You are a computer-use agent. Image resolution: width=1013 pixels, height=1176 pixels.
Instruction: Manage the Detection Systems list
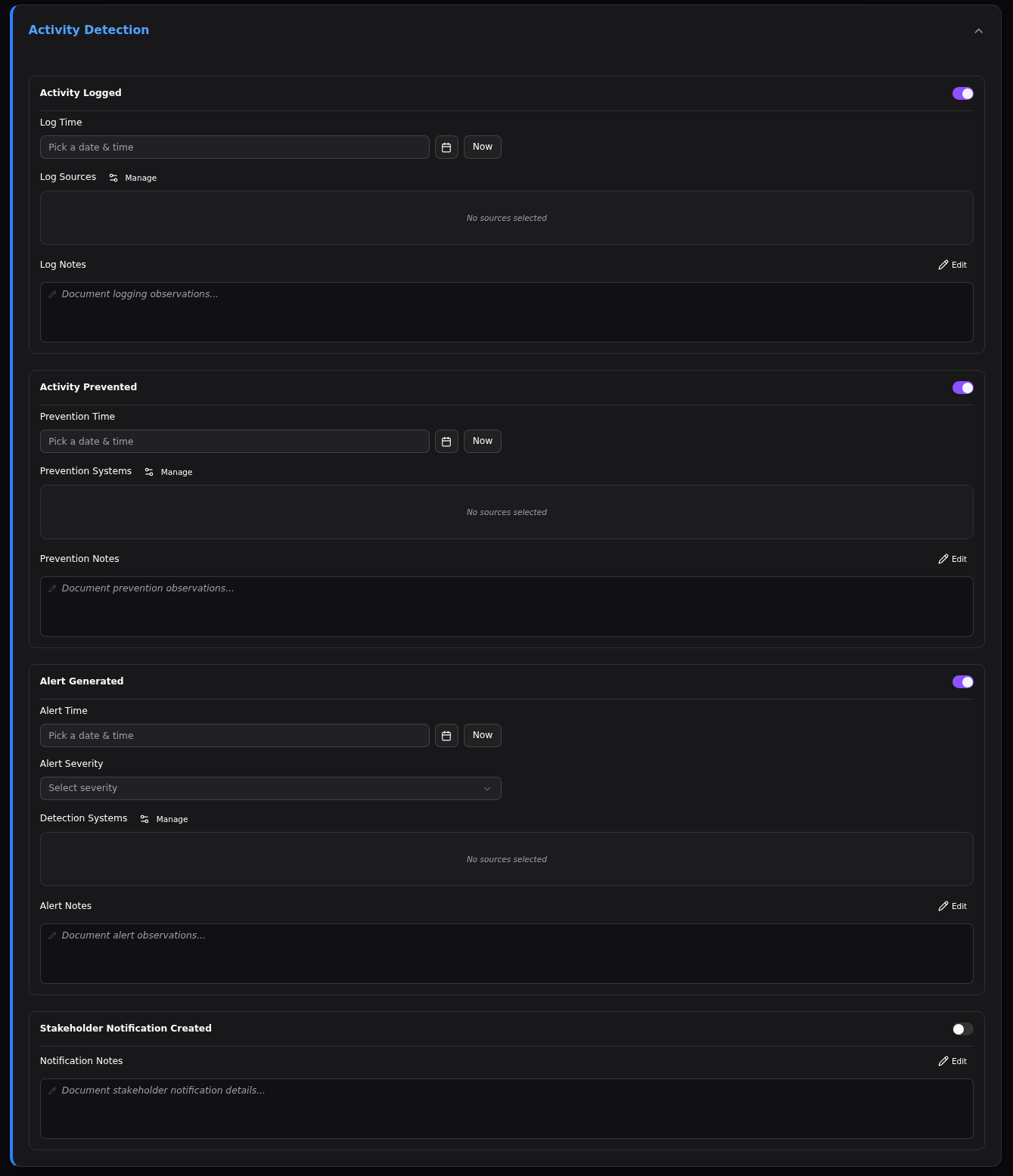164,819
